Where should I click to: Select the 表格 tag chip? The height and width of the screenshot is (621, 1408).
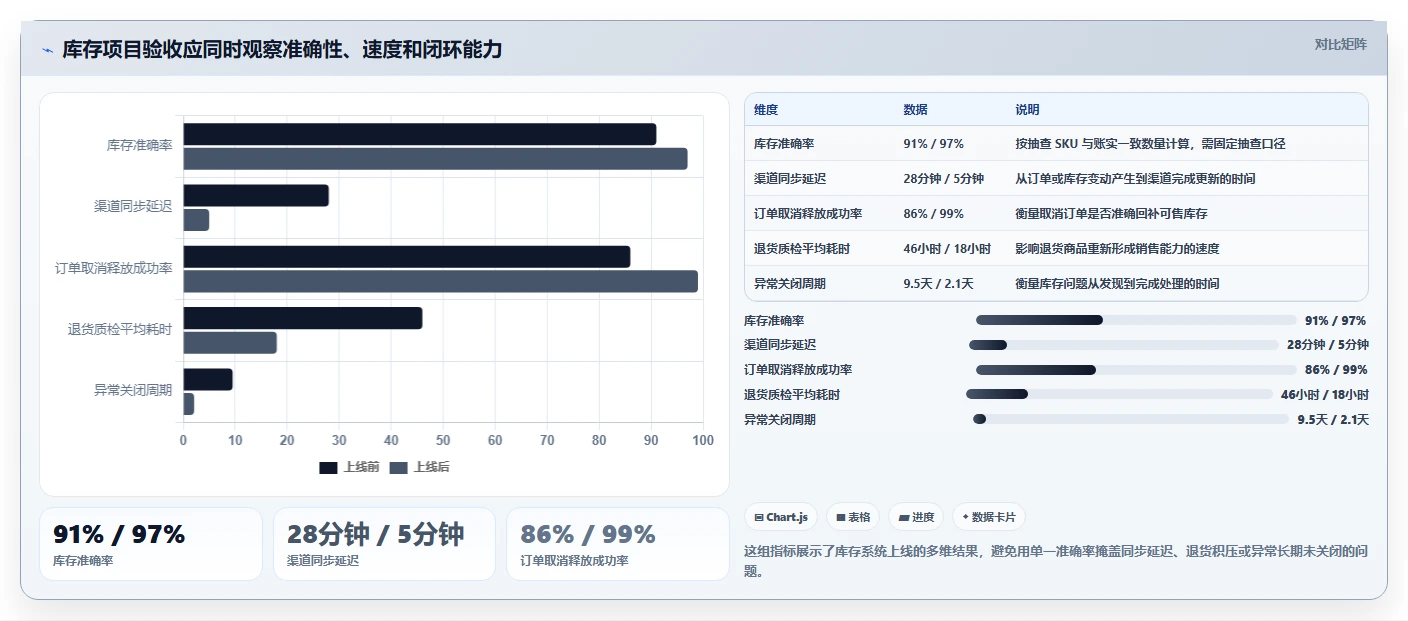[852, 517]
